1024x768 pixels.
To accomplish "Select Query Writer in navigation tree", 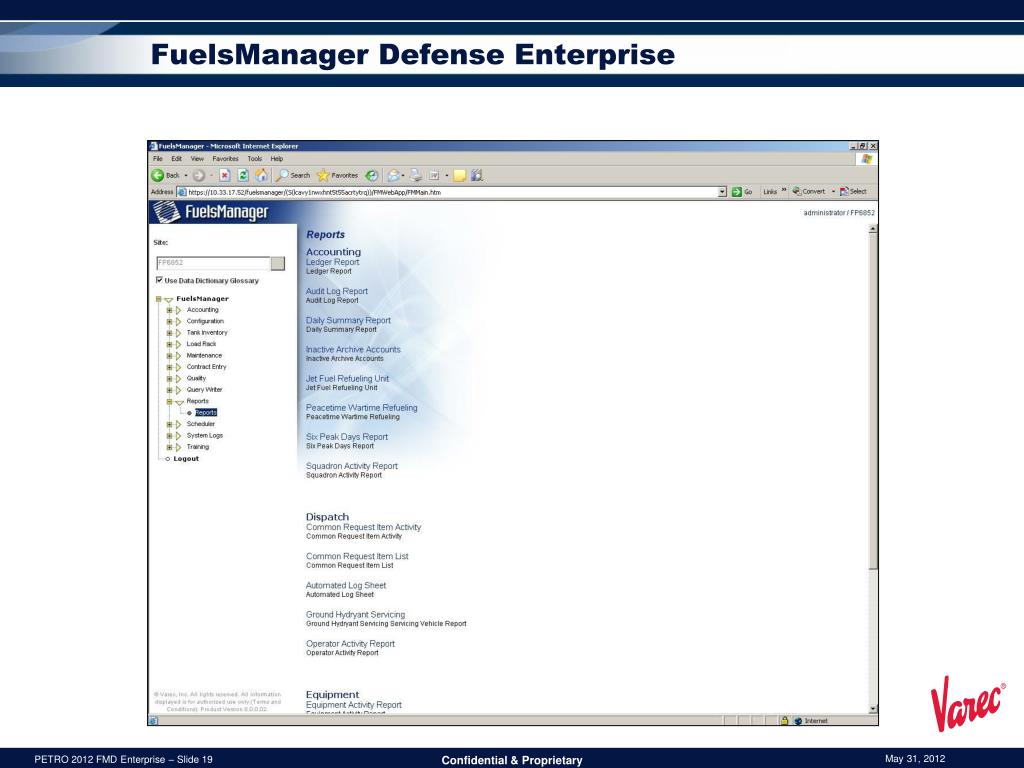I will [204, 390].
